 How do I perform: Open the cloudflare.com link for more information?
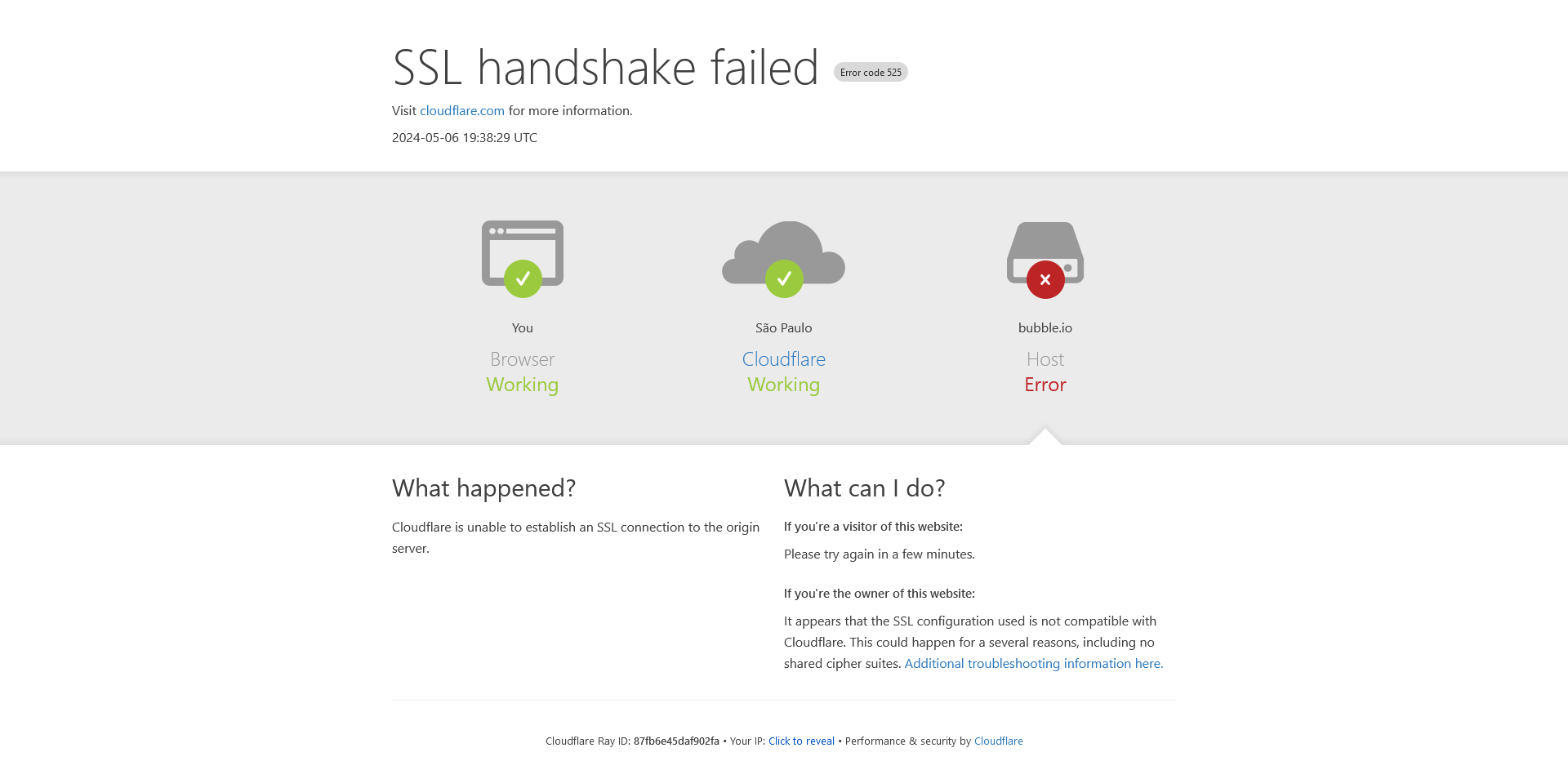pos(462,111)
